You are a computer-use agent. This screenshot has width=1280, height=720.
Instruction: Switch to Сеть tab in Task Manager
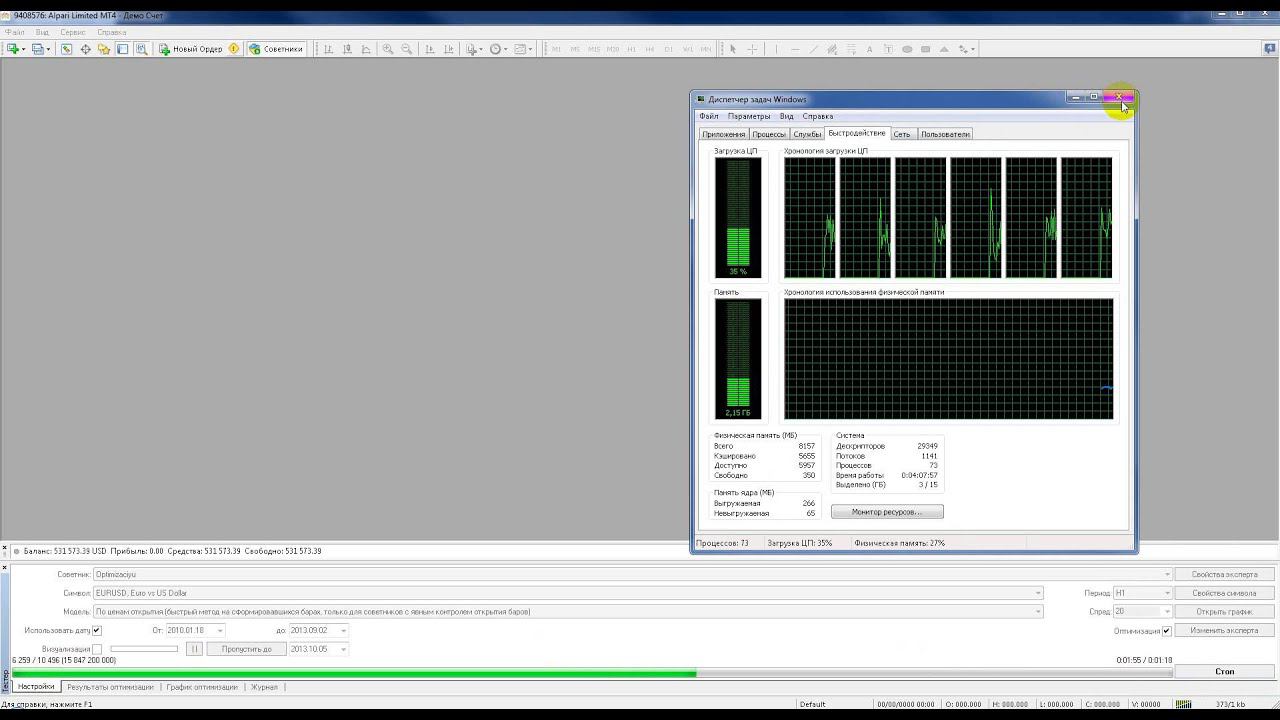click(x=902, y=134)
